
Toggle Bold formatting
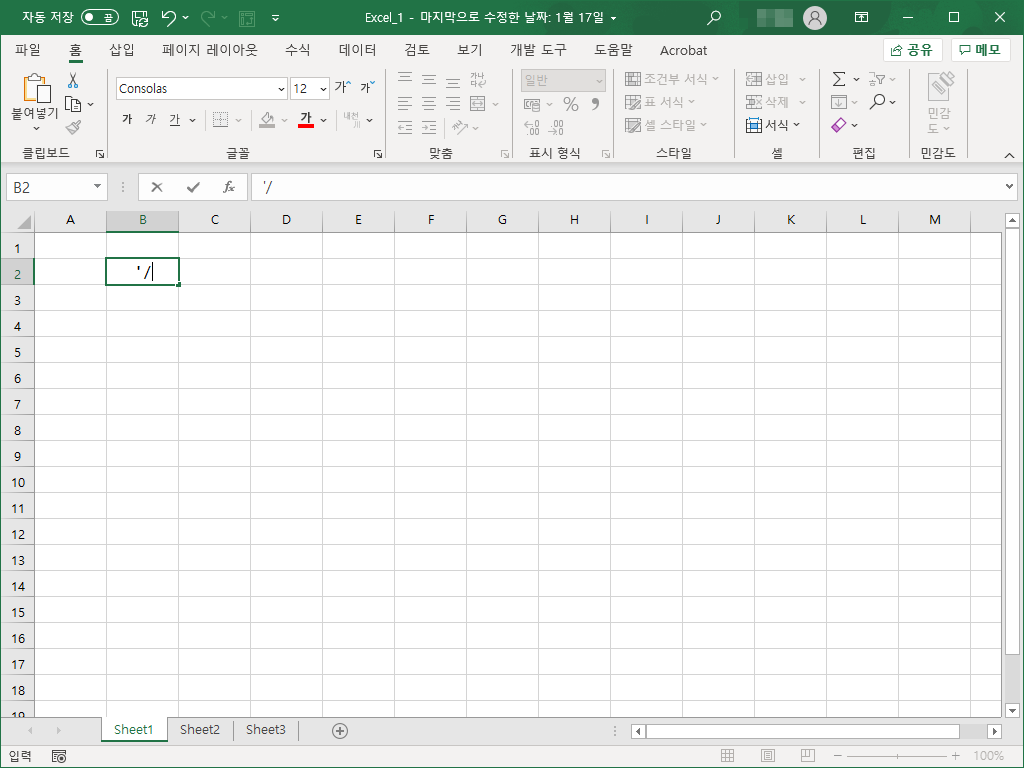[x=127, y=119]
